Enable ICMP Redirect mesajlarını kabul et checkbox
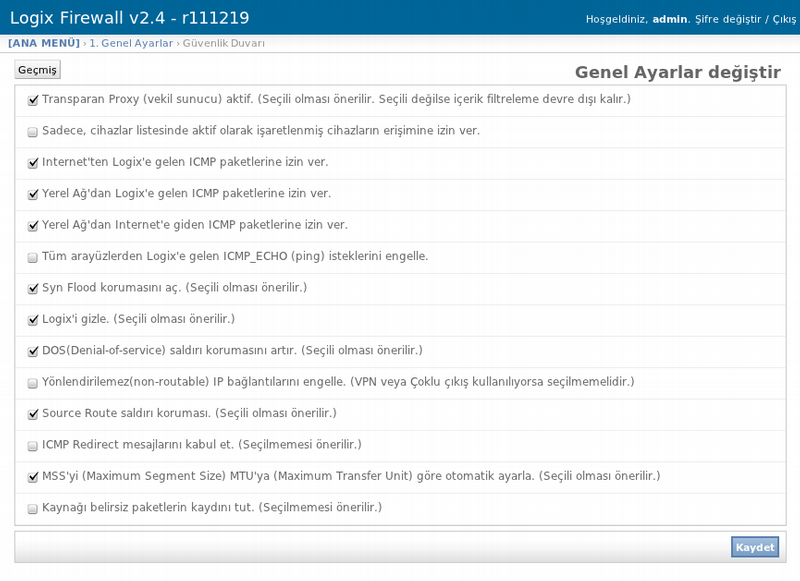The image size is (800, 581). (x=33, y=446)
